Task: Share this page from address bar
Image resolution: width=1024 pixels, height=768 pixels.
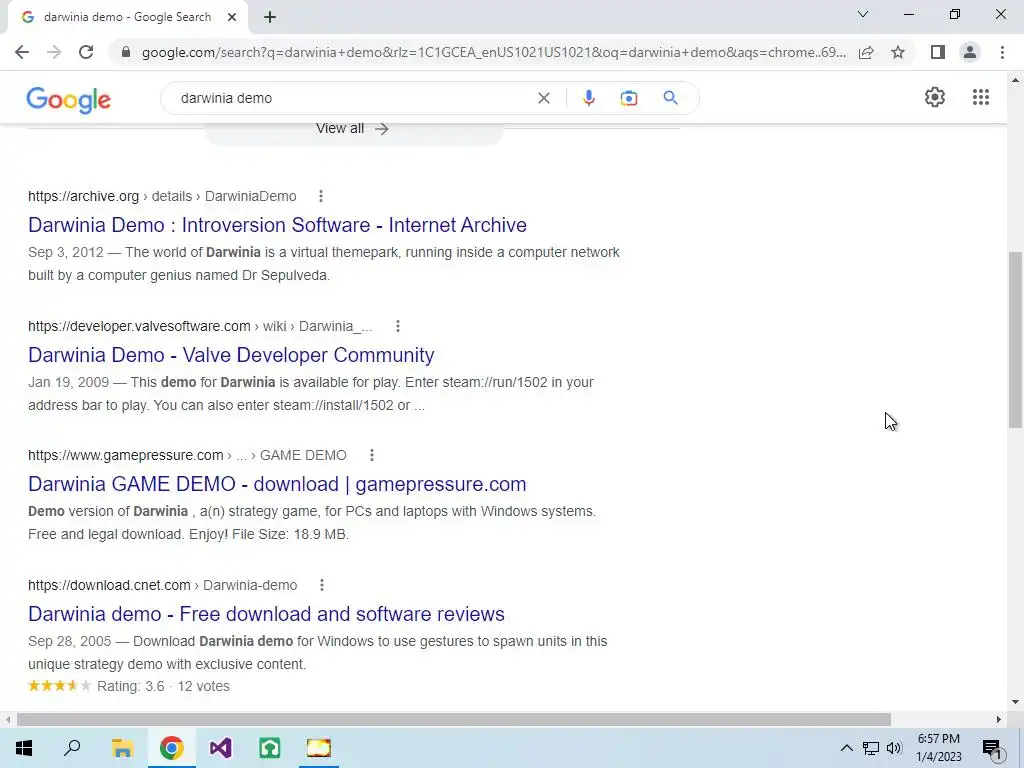Action: (x=866, y=52)
